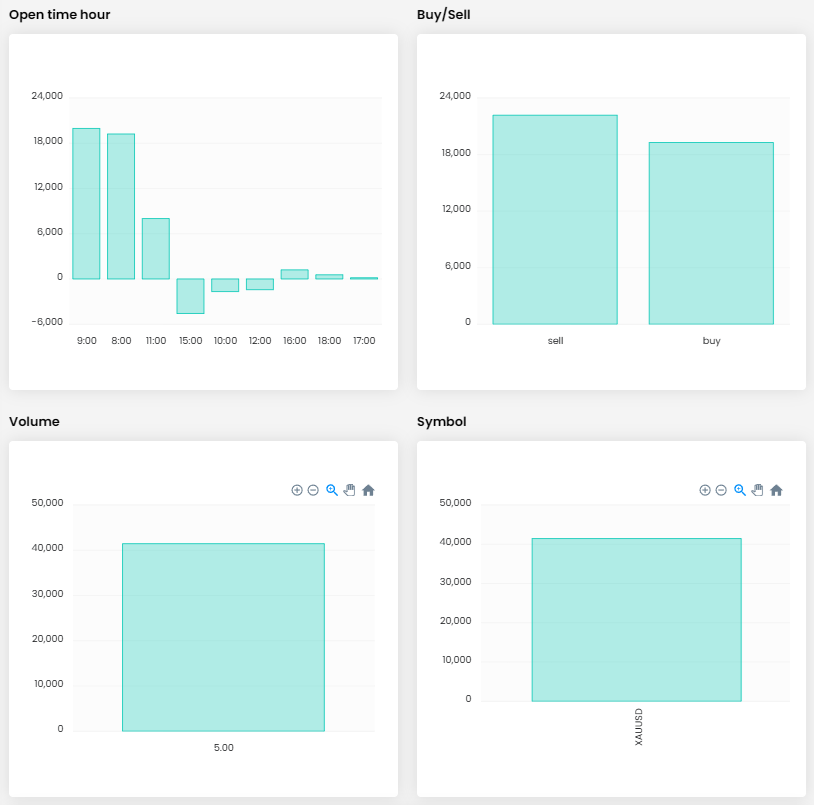Select the buy bar in Buy/Sell chart

click(711, 233)
